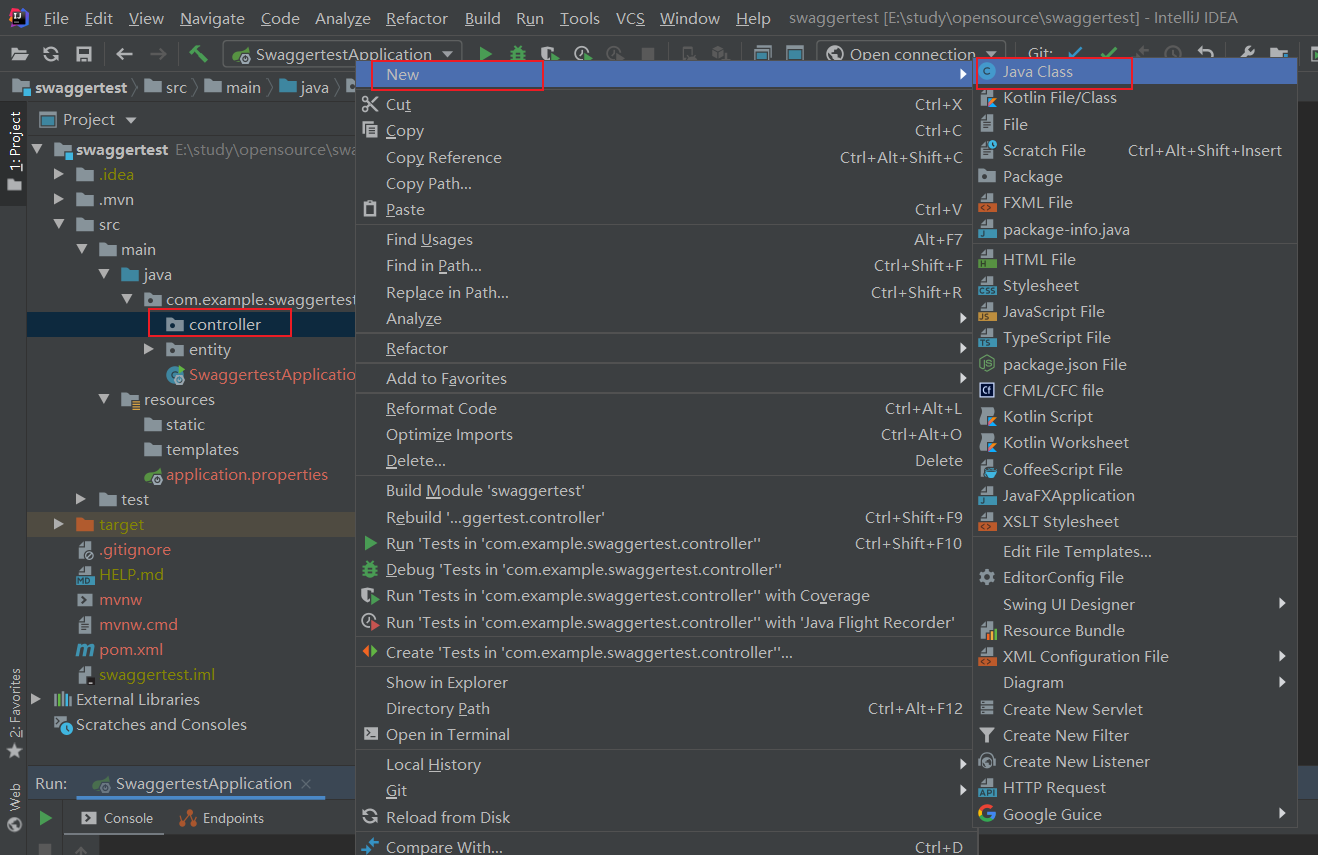Image resolution: width=1318 pixels, height=855 pixels.
Task: Select Open in Terminal context item
Action: [664, 735]
